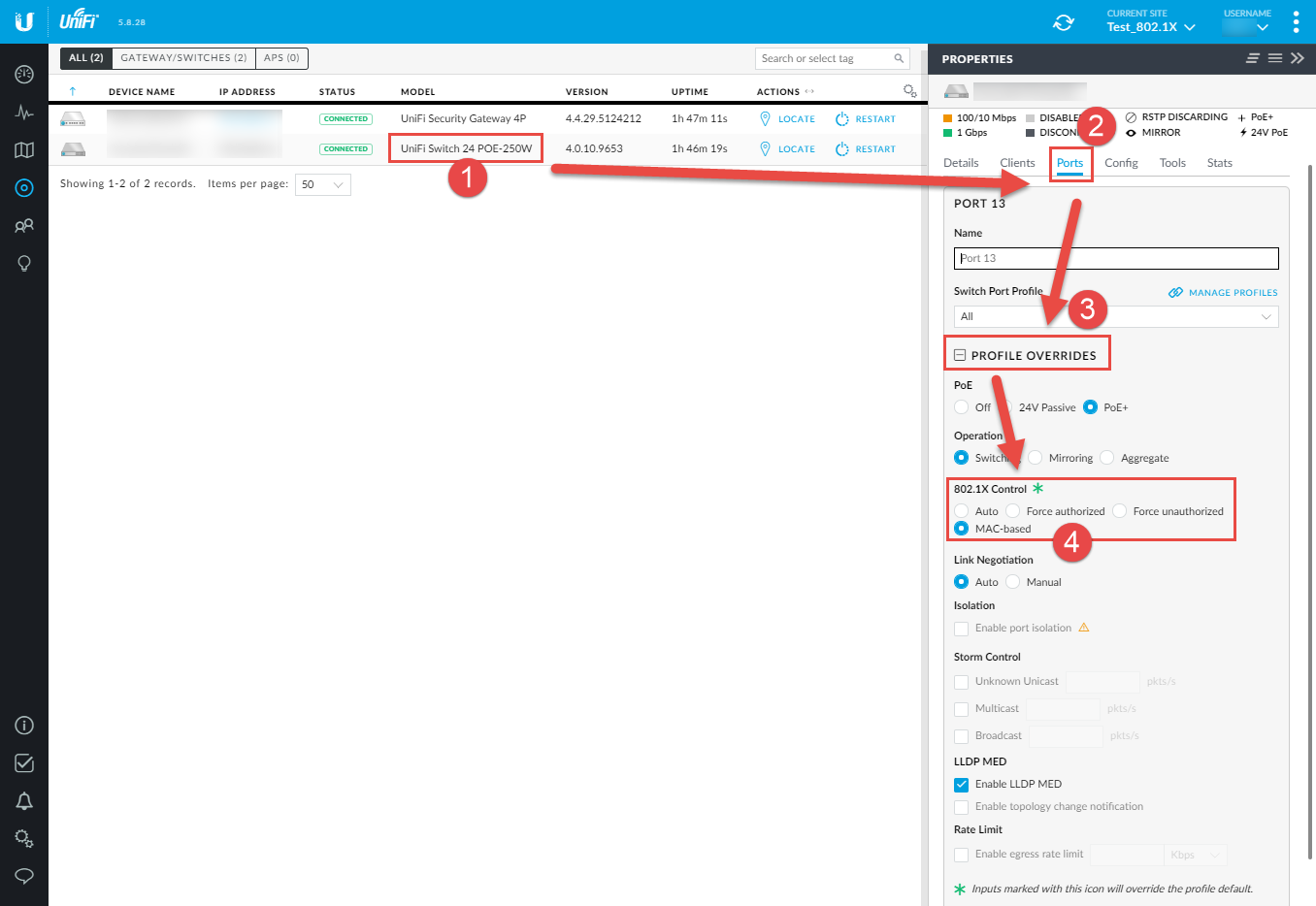Open the Clients section in sidebar
The image size is (1316, 906).
tap(24, 226)
